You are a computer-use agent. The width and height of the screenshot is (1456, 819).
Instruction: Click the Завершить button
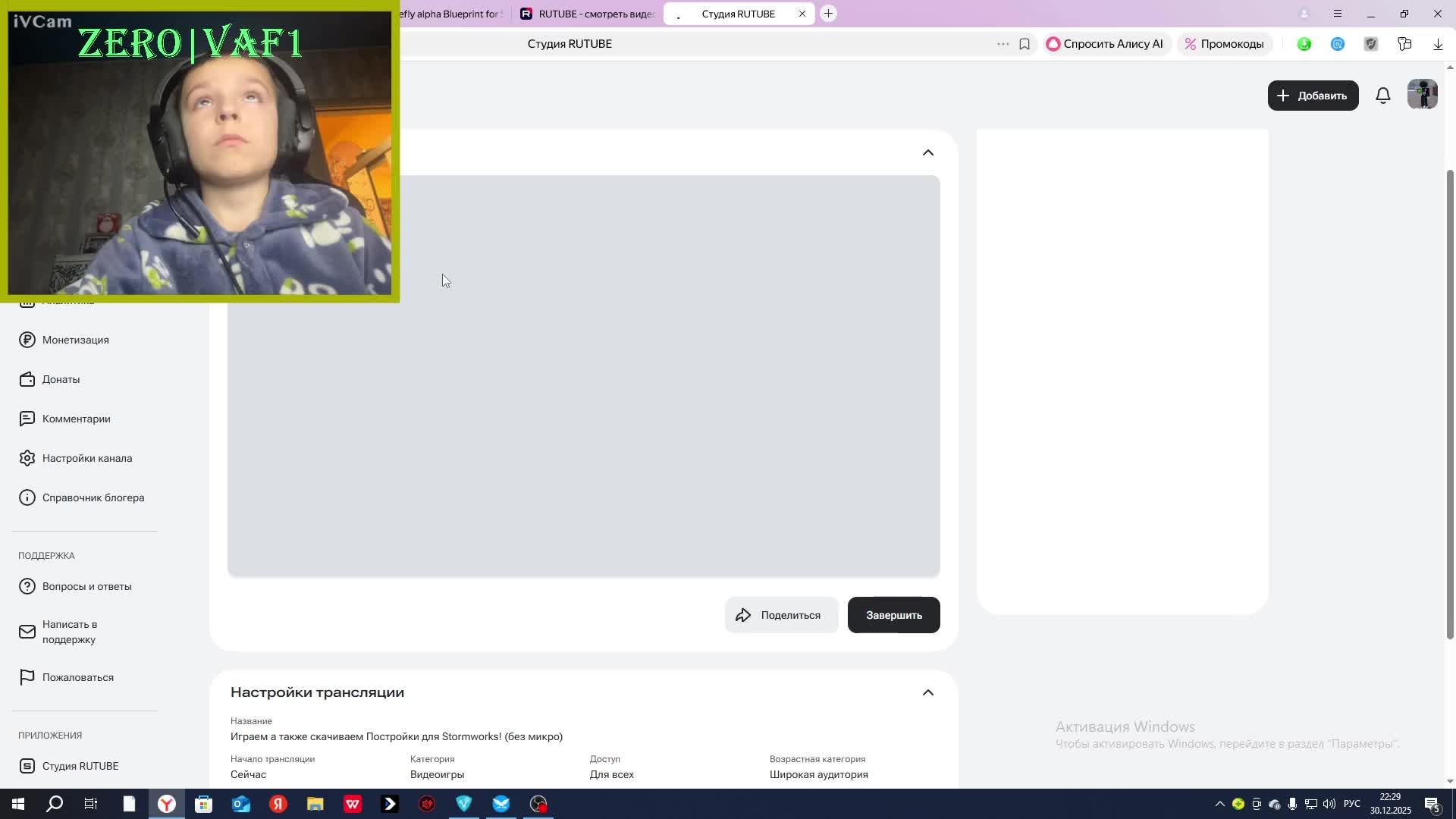[893, 615]
